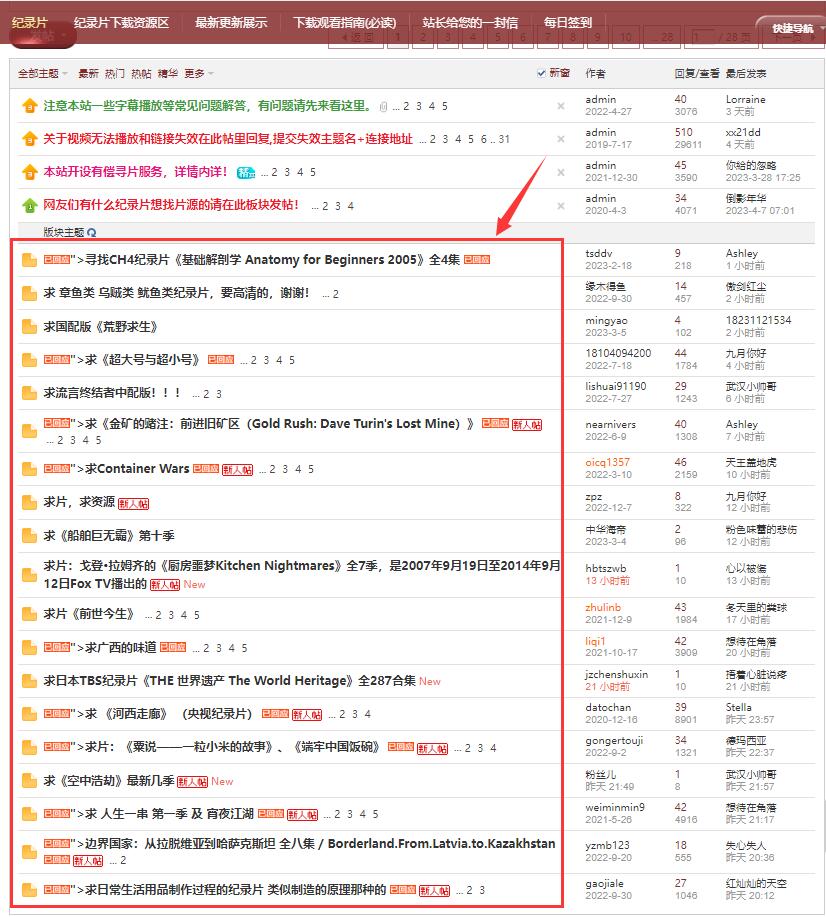Open the author profile link mingyao
The width and height of the screenshot is (826, 917).
click(x=606, y=320)
